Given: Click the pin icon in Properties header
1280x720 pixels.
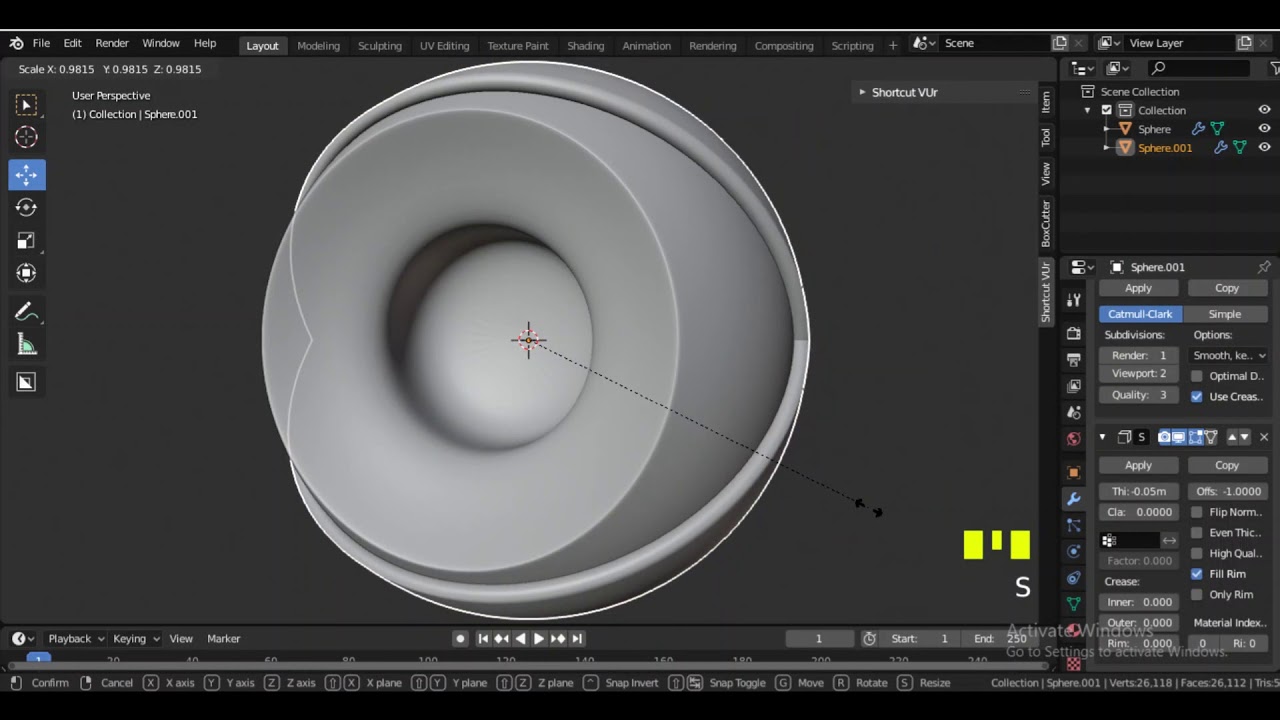Looking at the screenshot, I should (x=1264, y=267).
